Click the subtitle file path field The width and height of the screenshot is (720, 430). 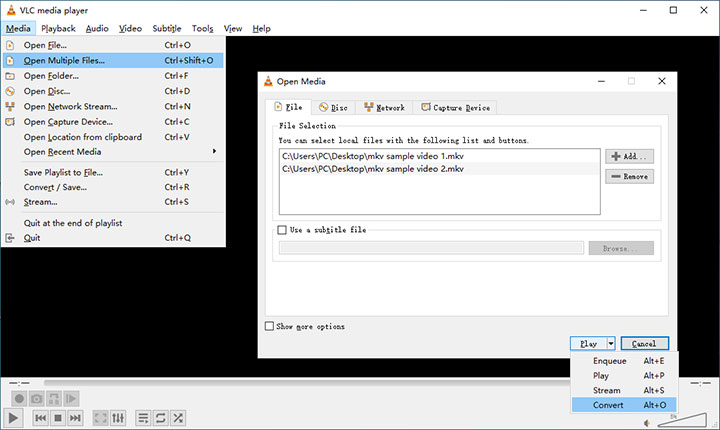(x=431, y=248)
